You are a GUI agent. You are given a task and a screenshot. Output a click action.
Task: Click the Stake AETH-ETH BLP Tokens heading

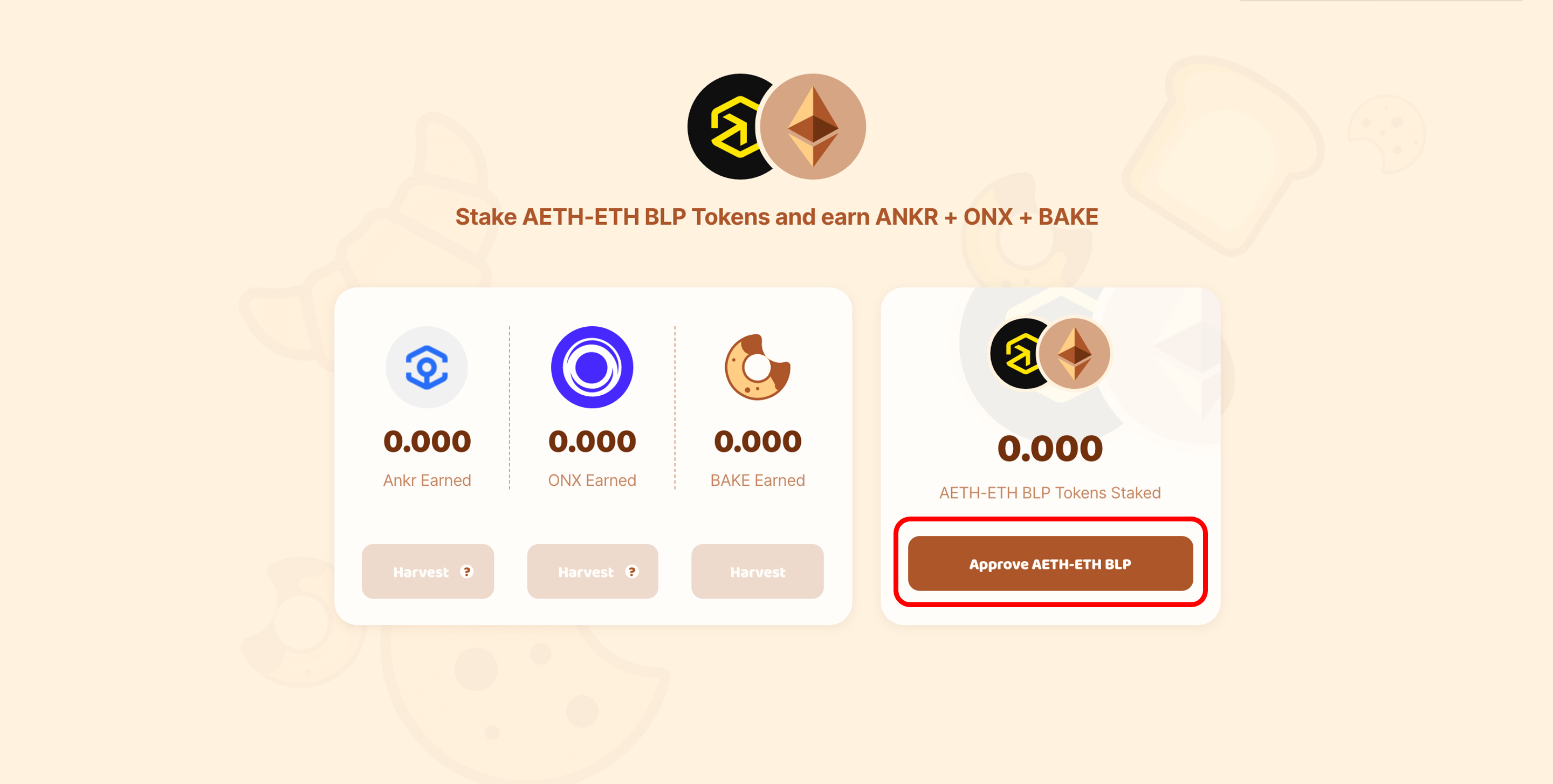coord(776,217)
